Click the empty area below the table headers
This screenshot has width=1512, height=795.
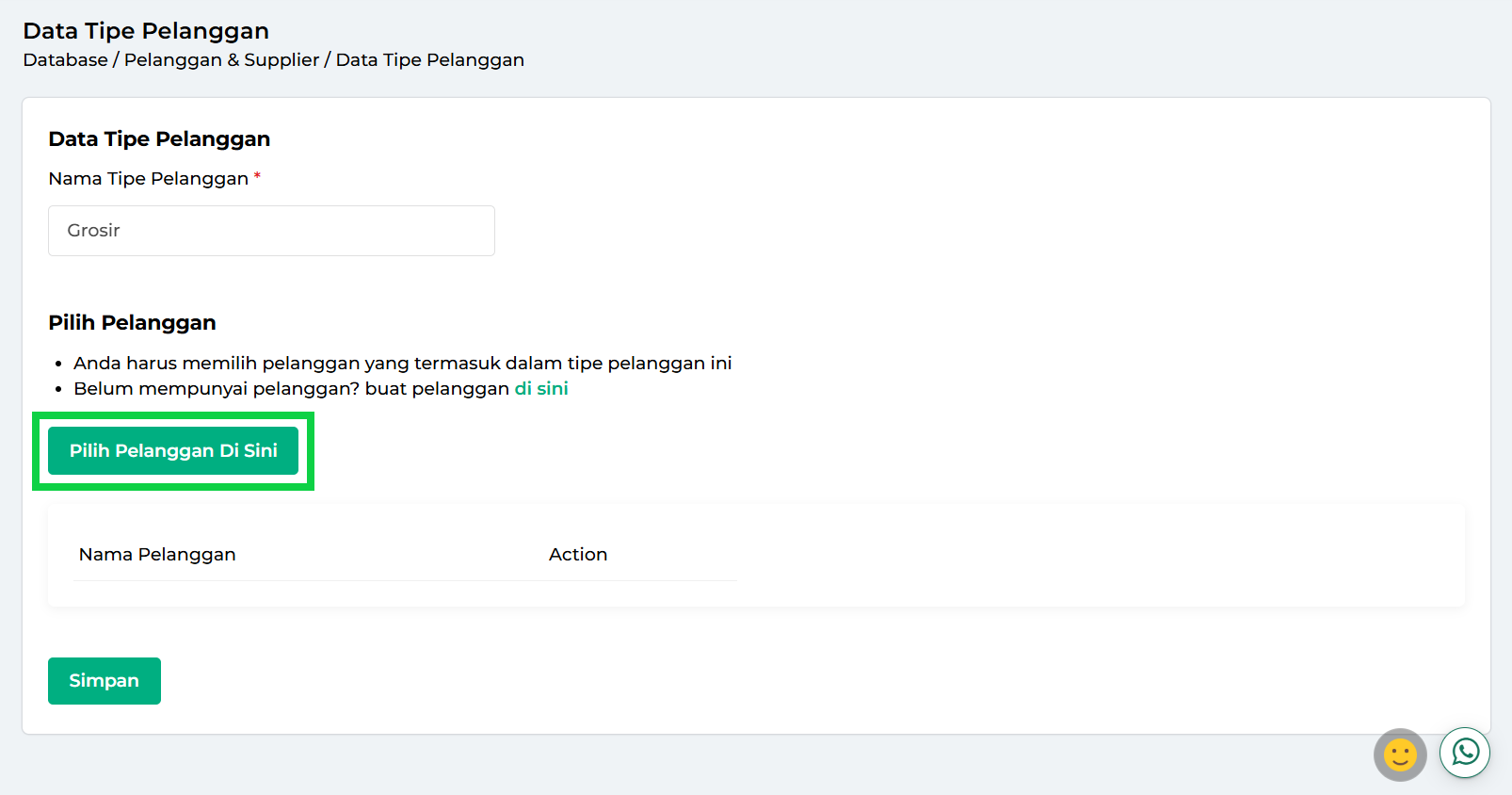coord(405,593)
